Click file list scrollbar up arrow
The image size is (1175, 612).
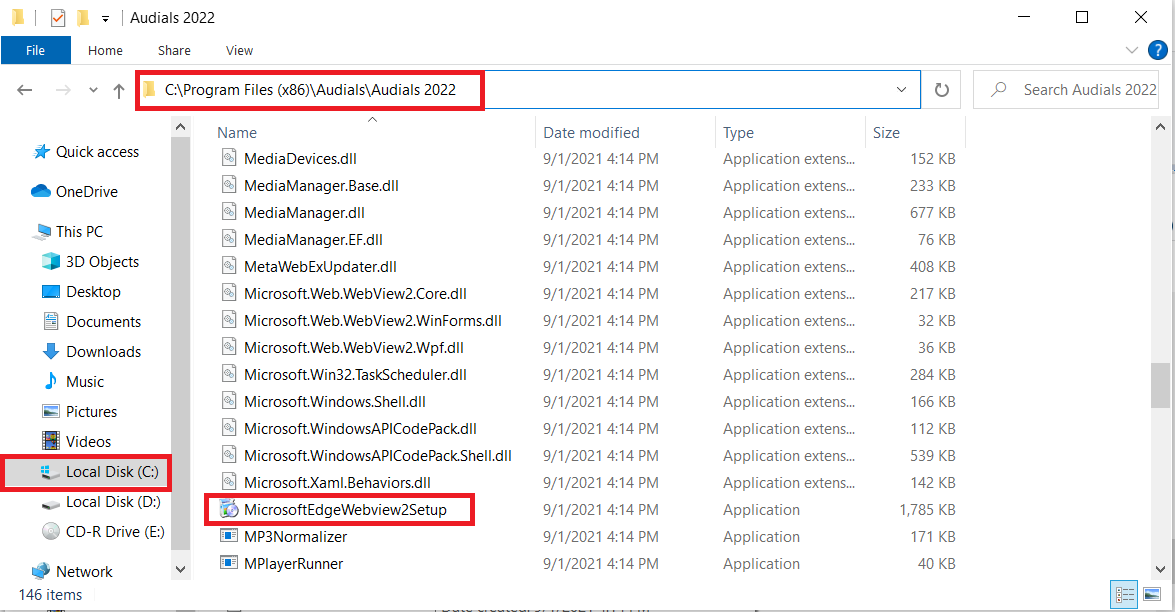click(1161, 128)
